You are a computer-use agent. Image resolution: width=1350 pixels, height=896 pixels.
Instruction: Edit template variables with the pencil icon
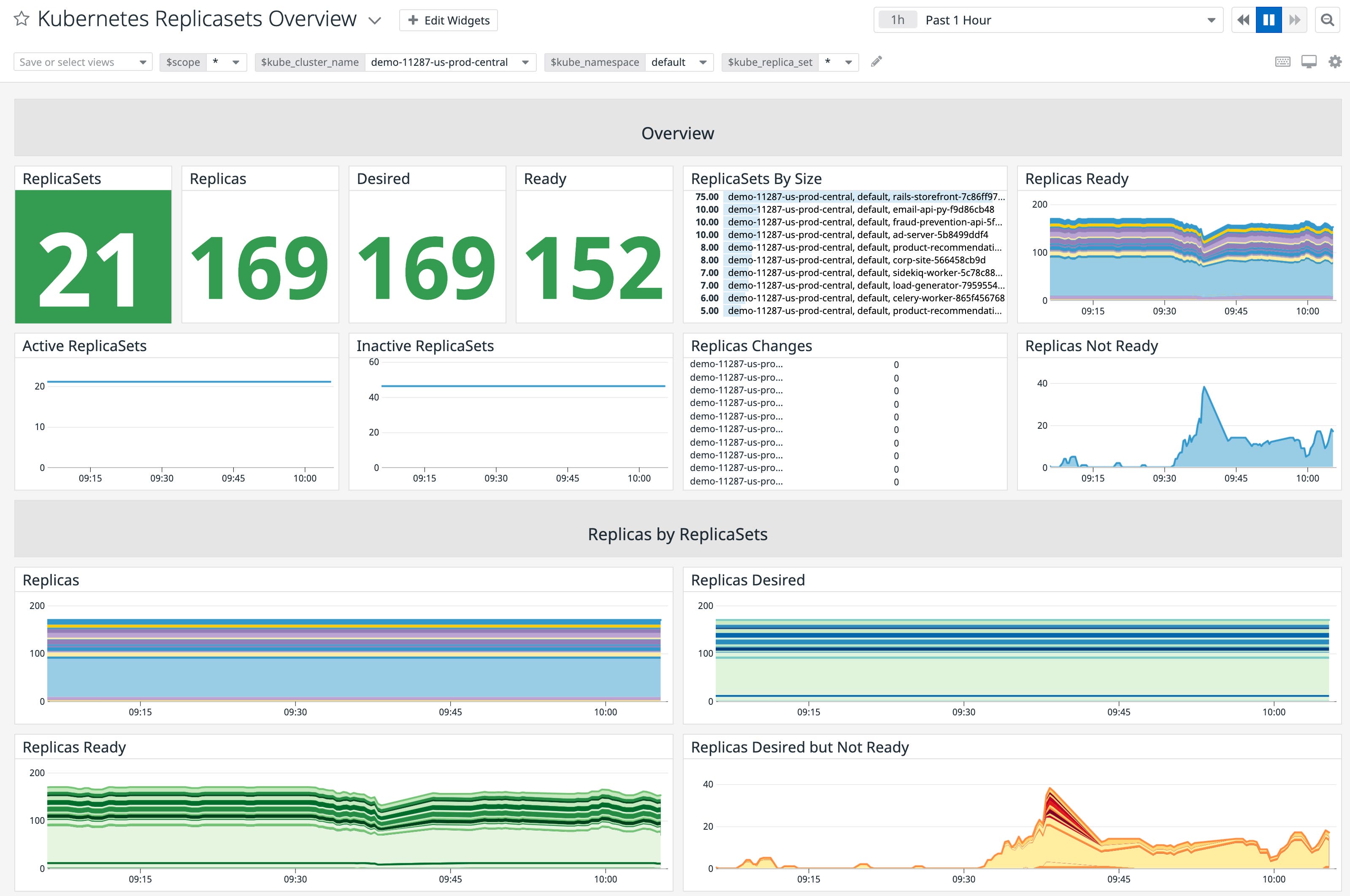click(877, 61)
